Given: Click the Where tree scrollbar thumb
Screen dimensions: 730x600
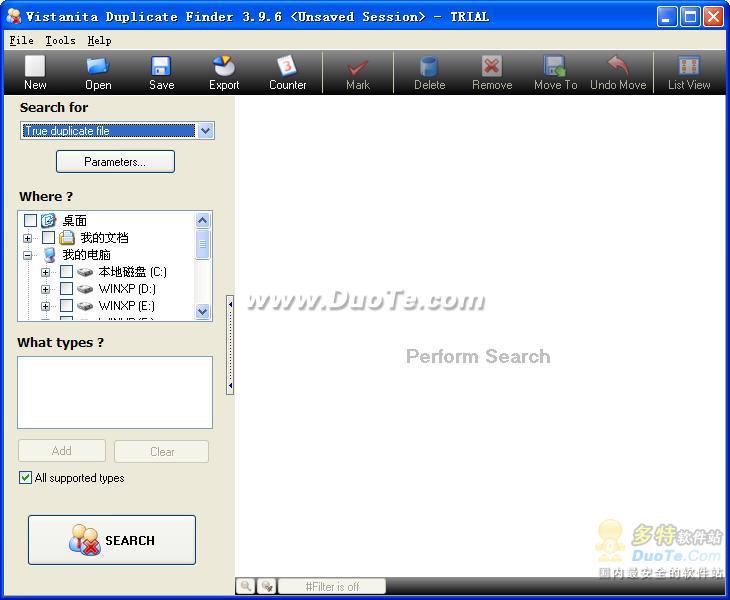Looking at the screenshot, I should pyautogui.click(x=203, y=244).
